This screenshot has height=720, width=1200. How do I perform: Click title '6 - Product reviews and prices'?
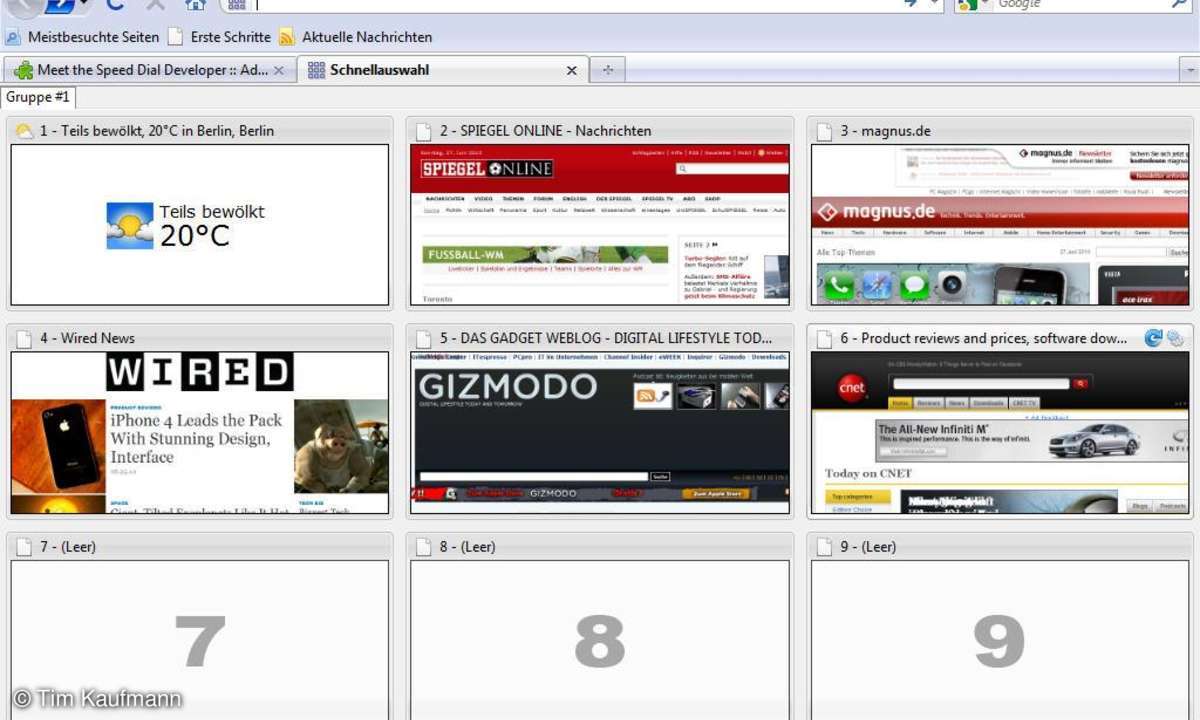point(984,338)
